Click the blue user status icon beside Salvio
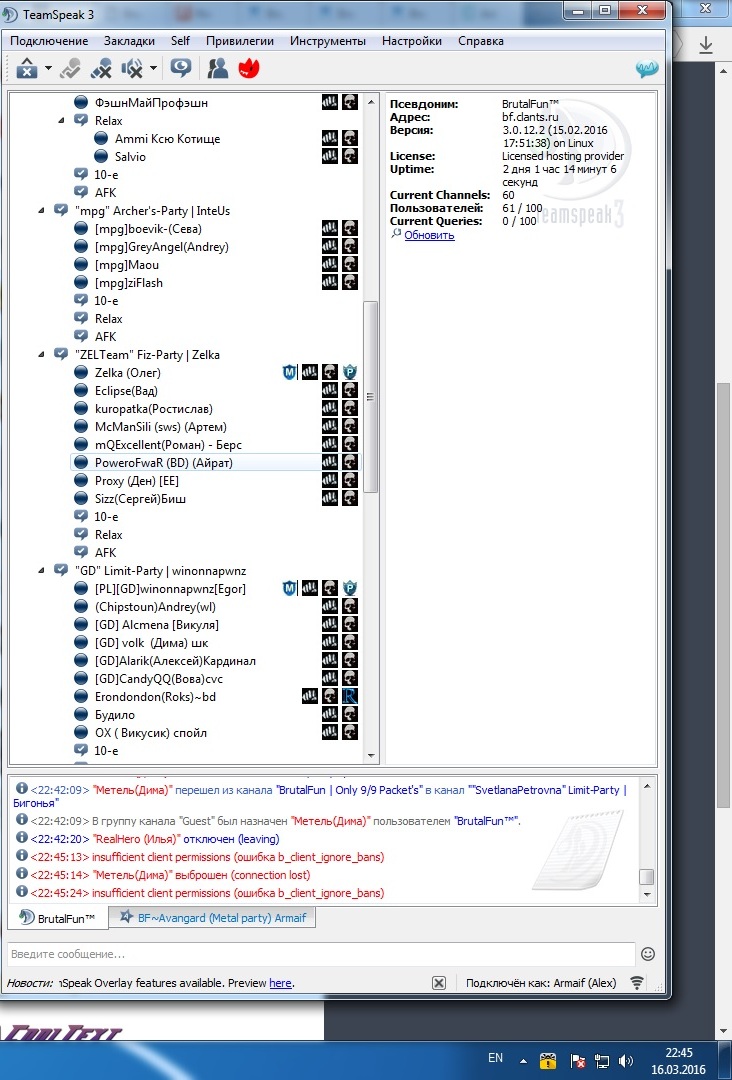This screenshot has height=1080, width=732. point(101,156)
